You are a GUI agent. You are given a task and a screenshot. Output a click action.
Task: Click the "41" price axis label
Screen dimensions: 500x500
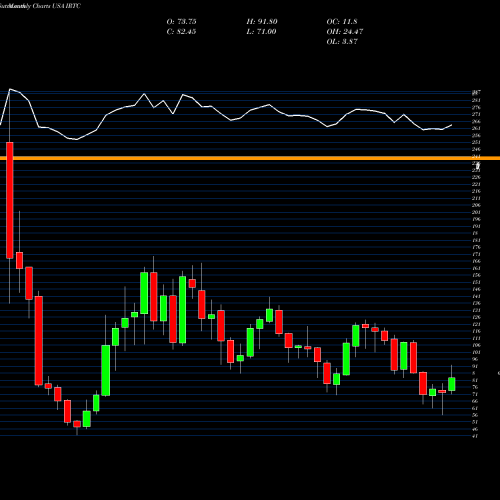click(475, 436)
